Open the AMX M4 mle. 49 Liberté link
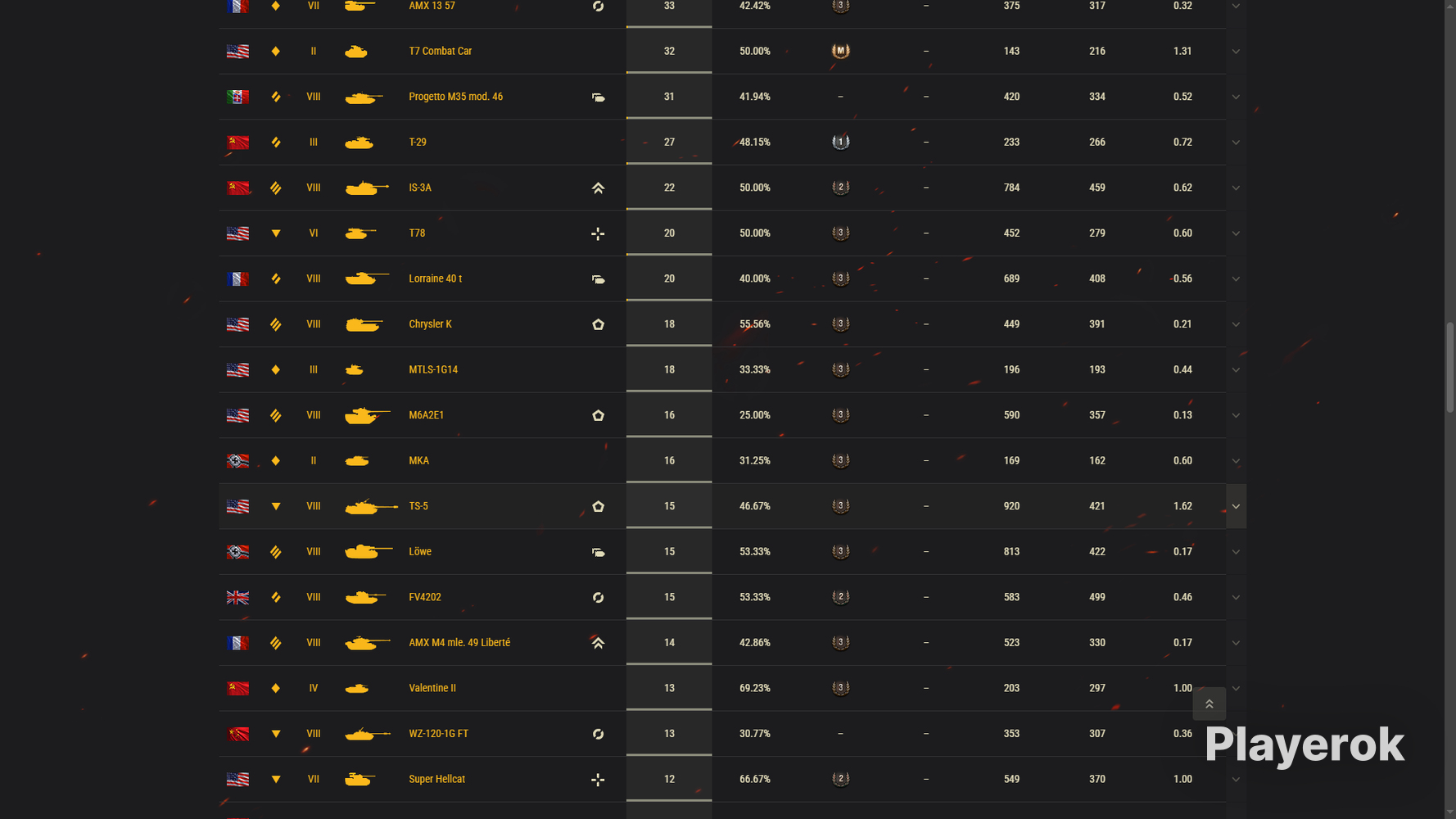1456x819 pixels. (459, 643)
